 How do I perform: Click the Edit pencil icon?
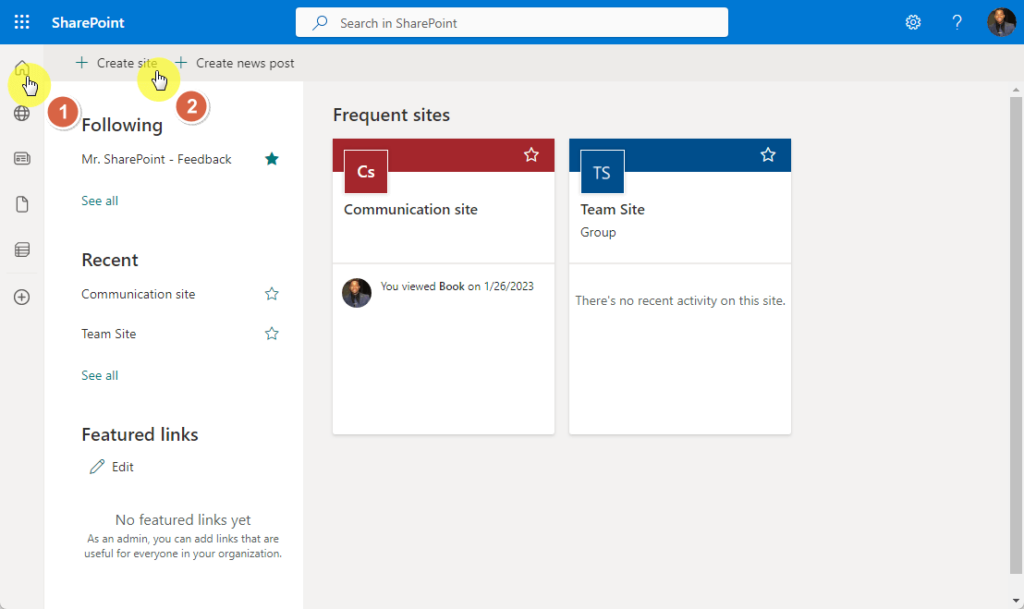point(97,466)
